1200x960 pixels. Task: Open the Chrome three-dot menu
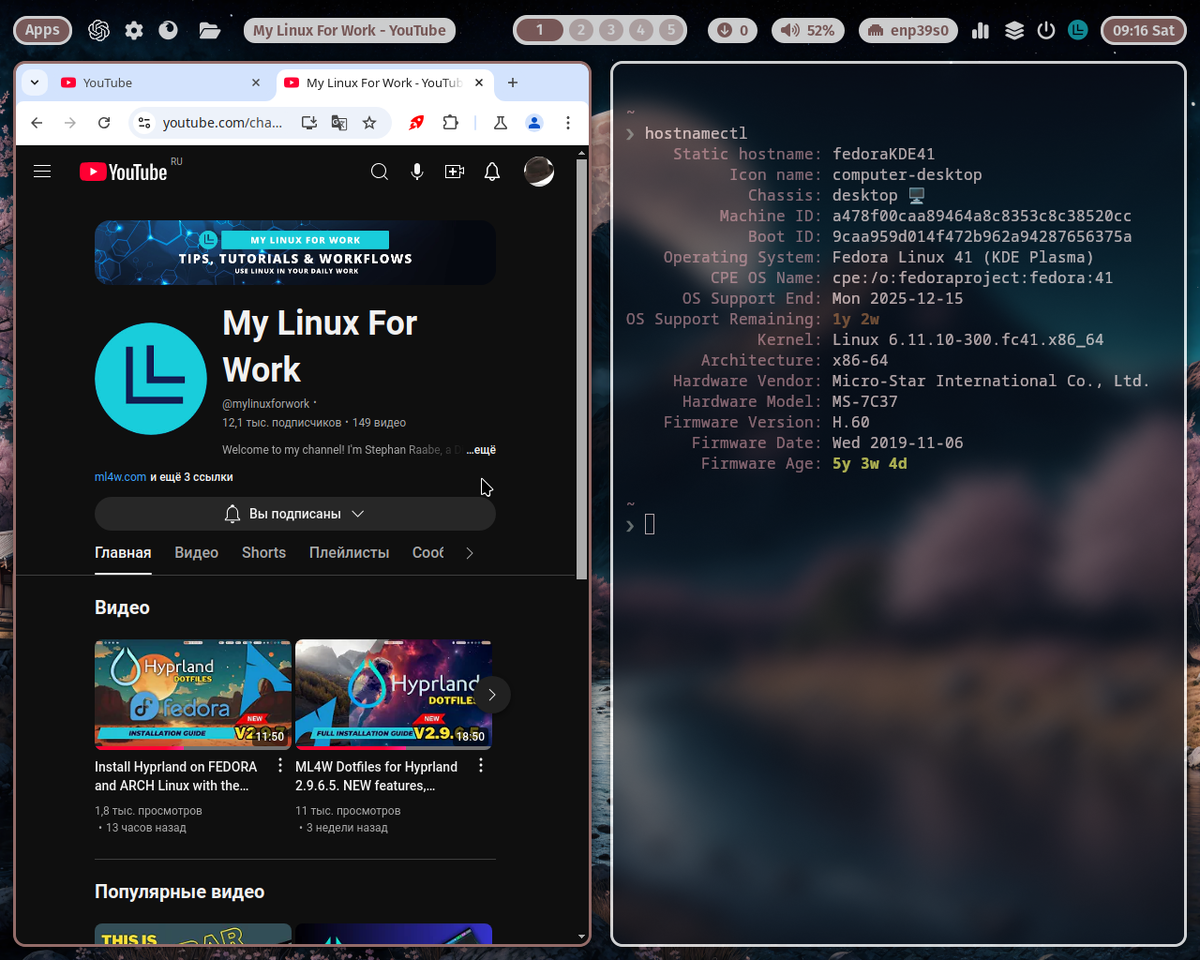click(x=568, y=123)
